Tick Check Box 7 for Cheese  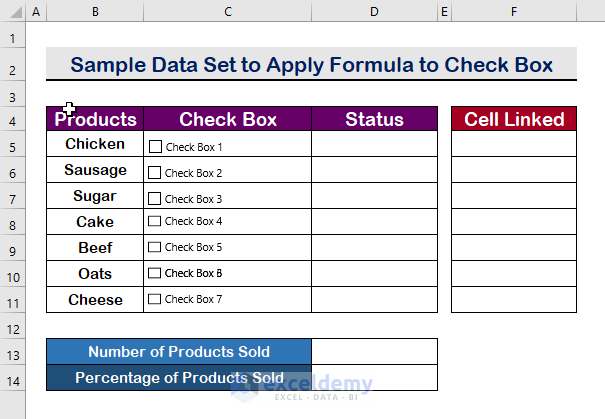click(x=155, y=299)
